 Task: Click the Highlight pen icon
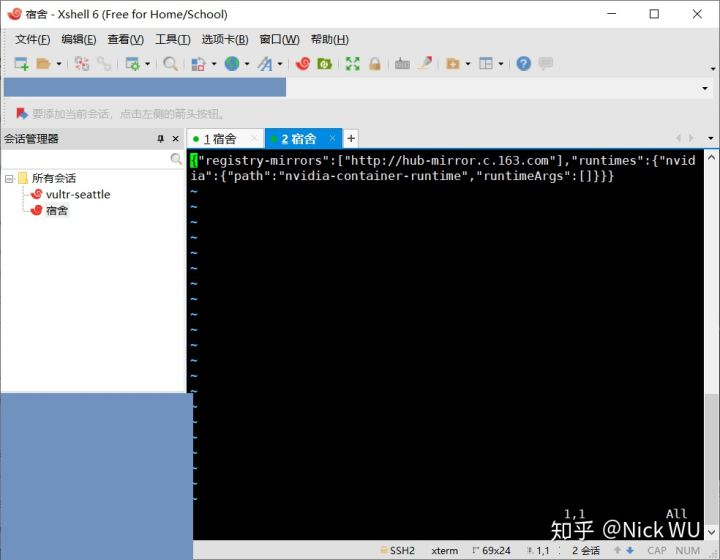coord(425,63)
